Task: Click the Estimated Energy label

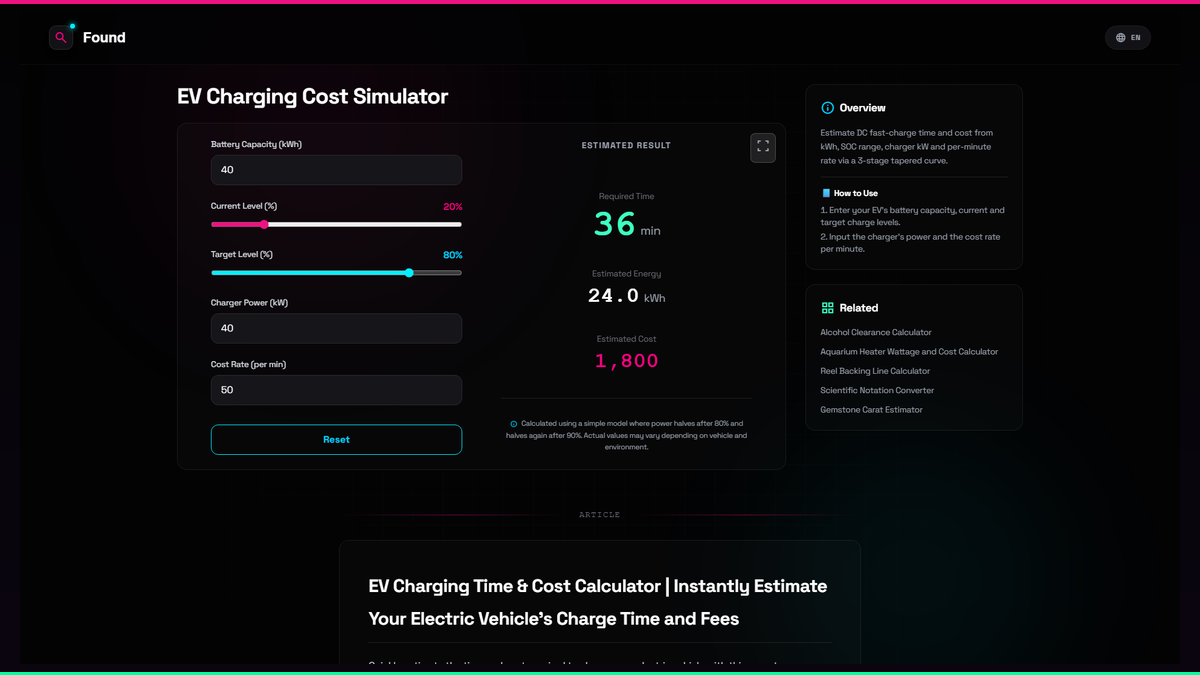Action: click(x=626, y=274)
